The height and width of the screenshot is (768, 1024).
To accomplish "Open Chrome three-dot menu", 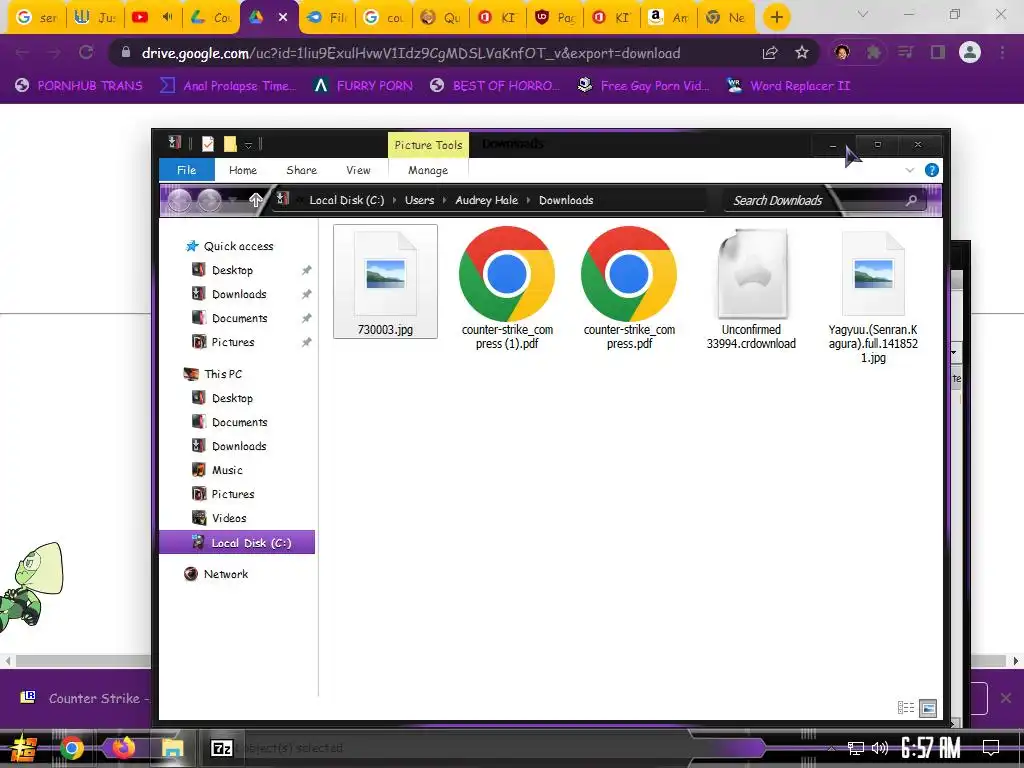I will click(1002, 52).
